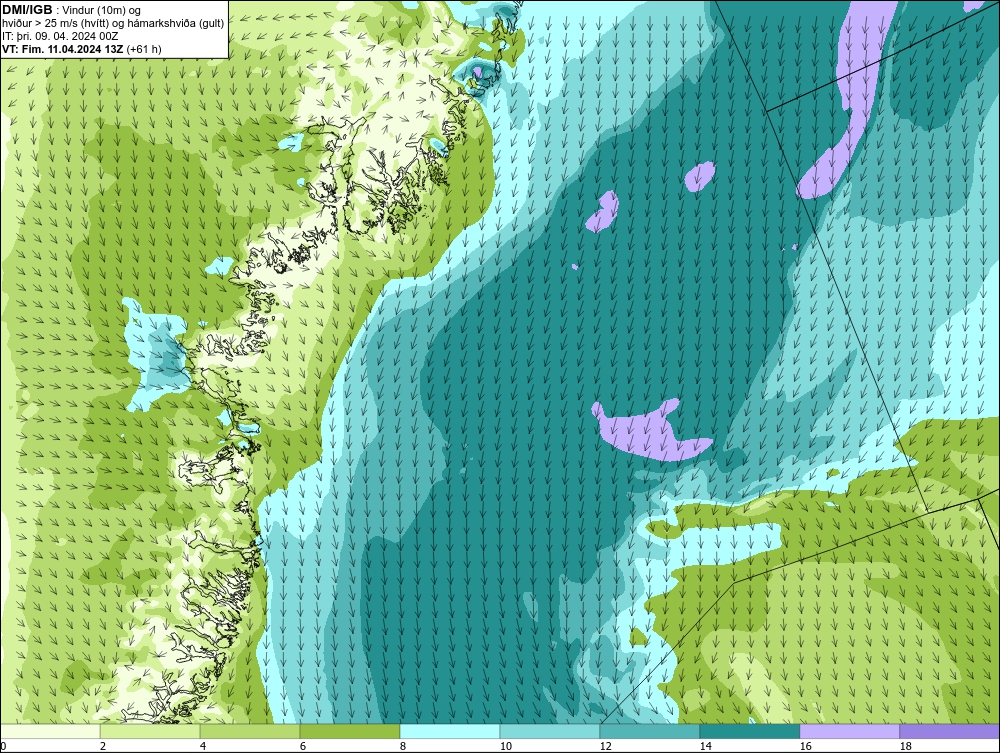
Task: Click the legend label '8'
Action: (402, 746)
